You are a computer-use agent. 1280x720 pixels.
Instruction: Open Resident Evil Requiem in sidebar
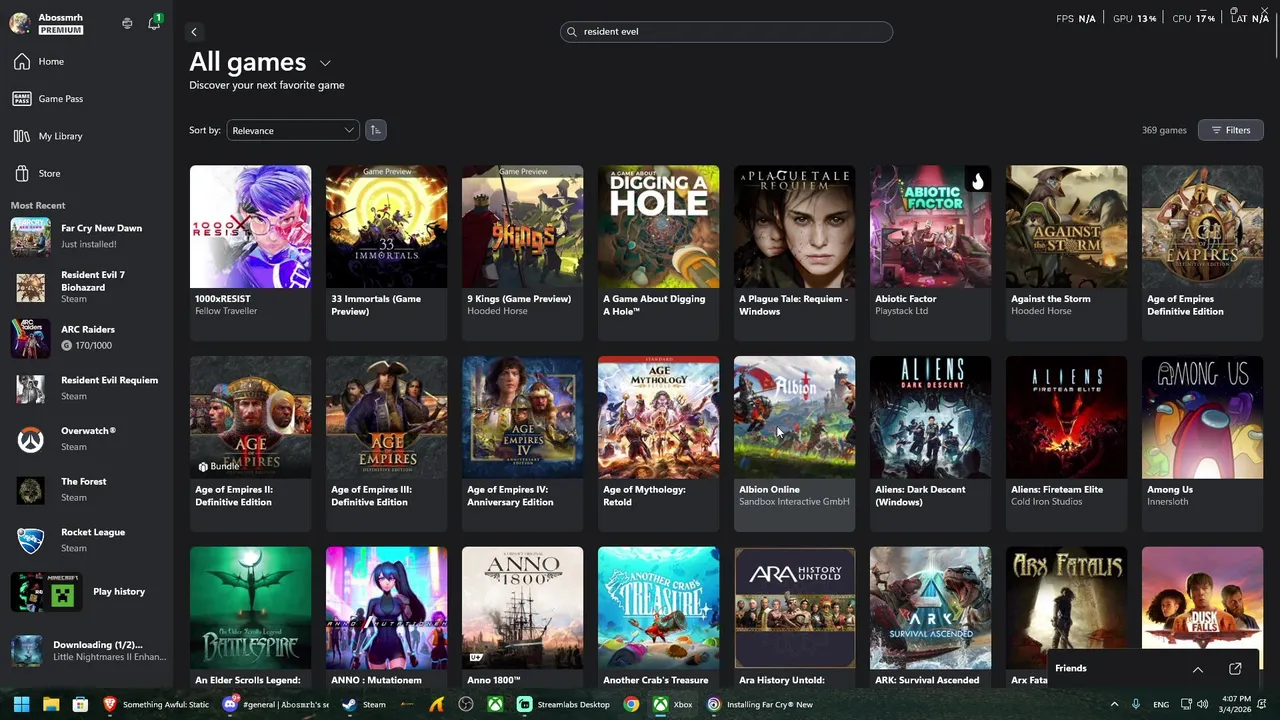pos(88,388)
